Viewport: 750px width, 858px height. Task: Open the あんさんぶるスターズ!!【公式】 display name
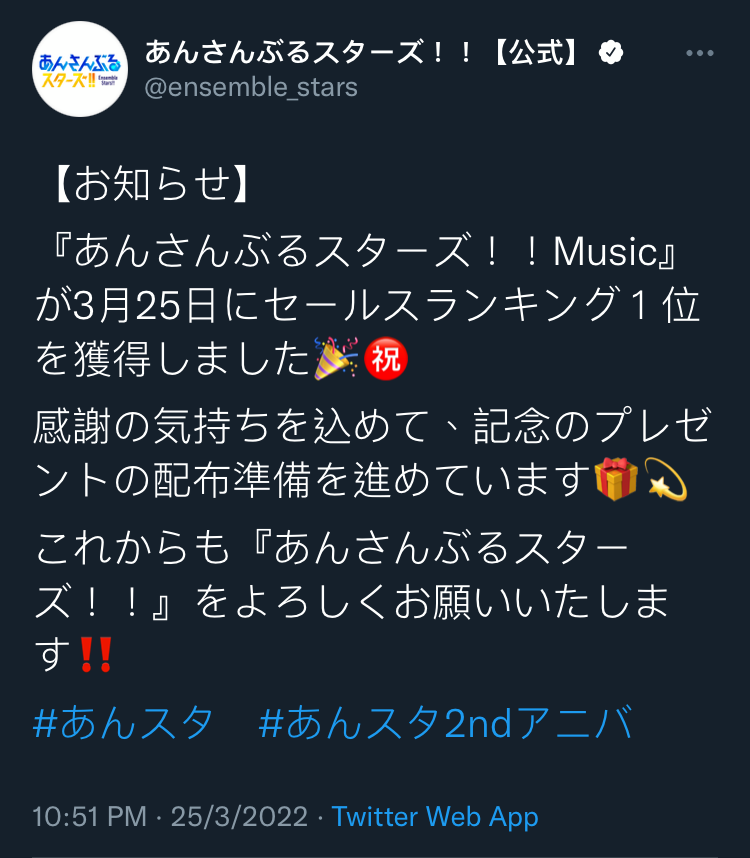coord(363,53)
